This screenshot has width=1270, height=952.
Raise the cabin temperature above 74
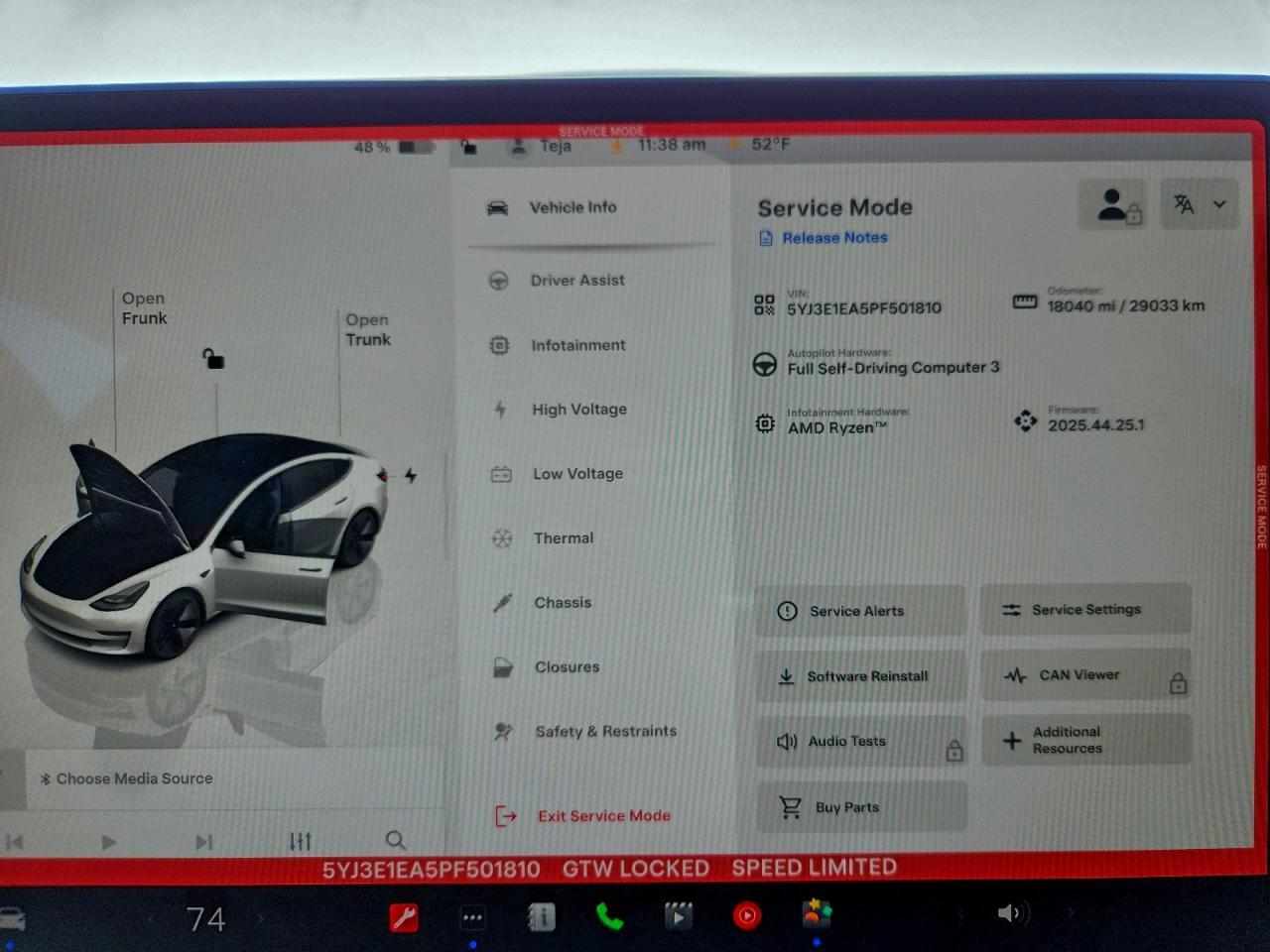pyautogui.click(x=261, y=919)
